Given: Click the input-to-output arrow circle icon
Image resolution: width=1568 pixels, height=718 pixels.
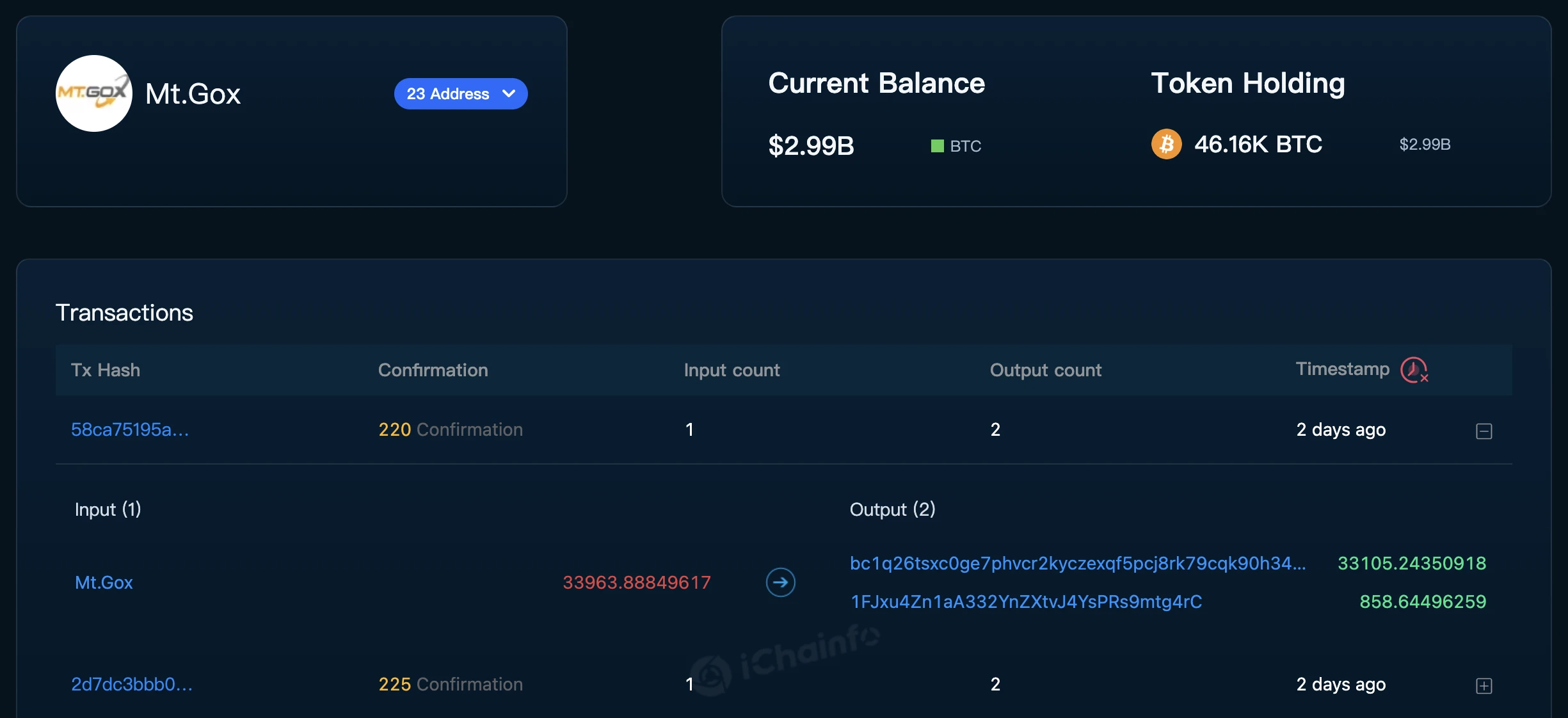Looking at the screenshot, I should [x=780, y=582].
